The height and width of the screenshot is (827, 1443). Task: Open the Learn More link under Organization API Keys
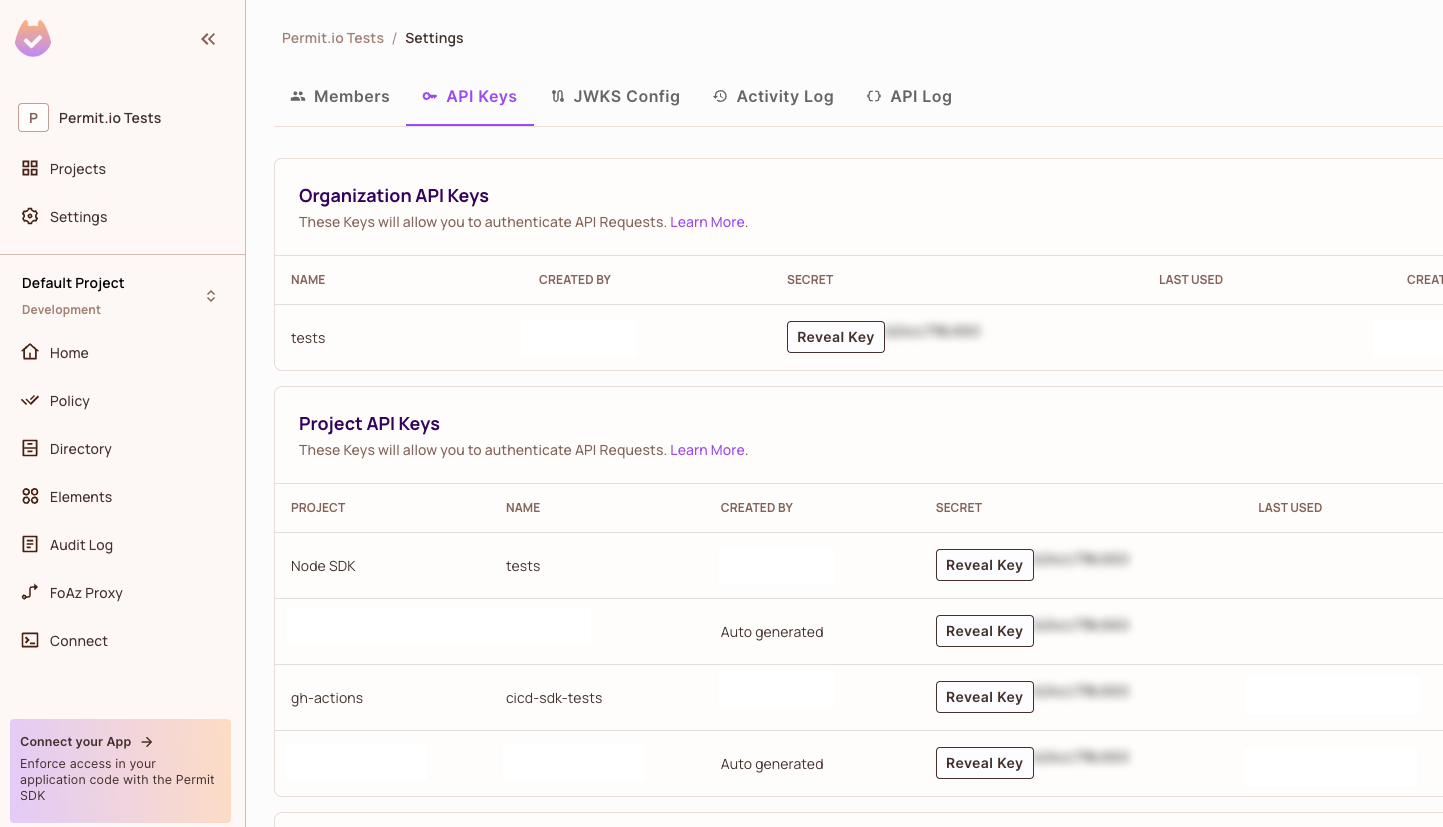pyautogui.click(x=707, y=222)
